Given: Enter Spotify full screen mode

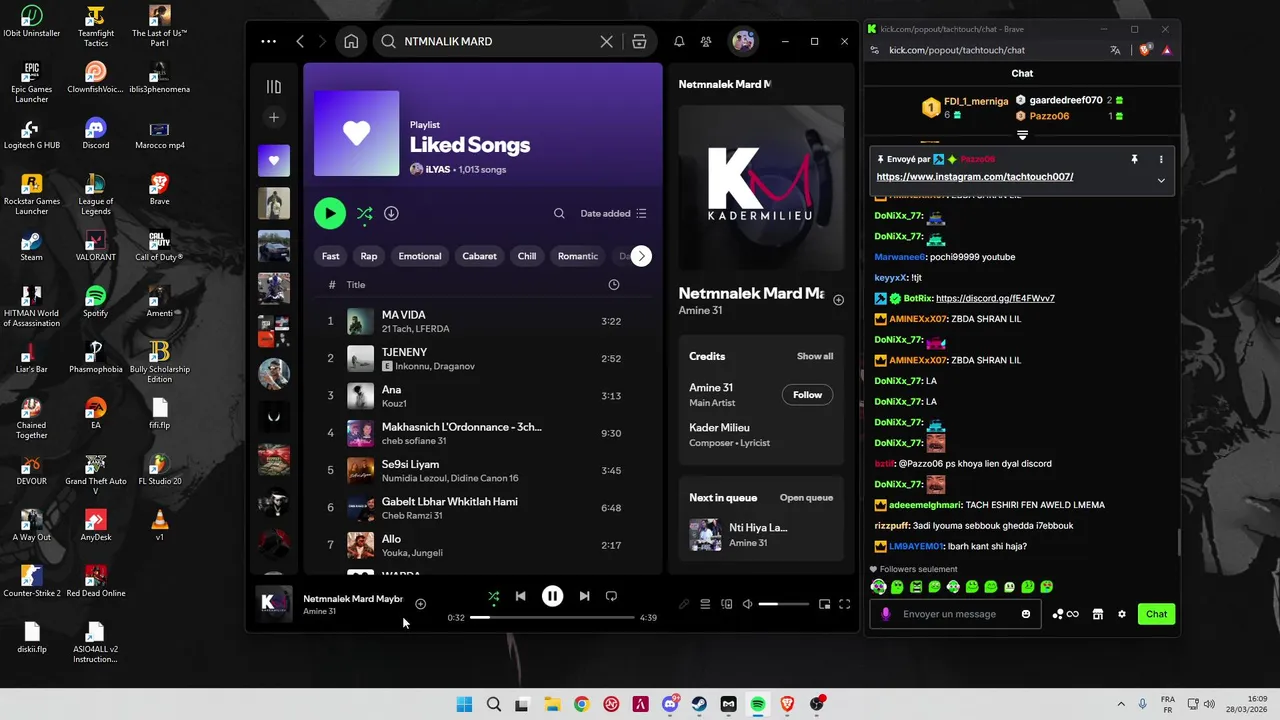Looking at the screenshot, I should [x=844, y=604].
